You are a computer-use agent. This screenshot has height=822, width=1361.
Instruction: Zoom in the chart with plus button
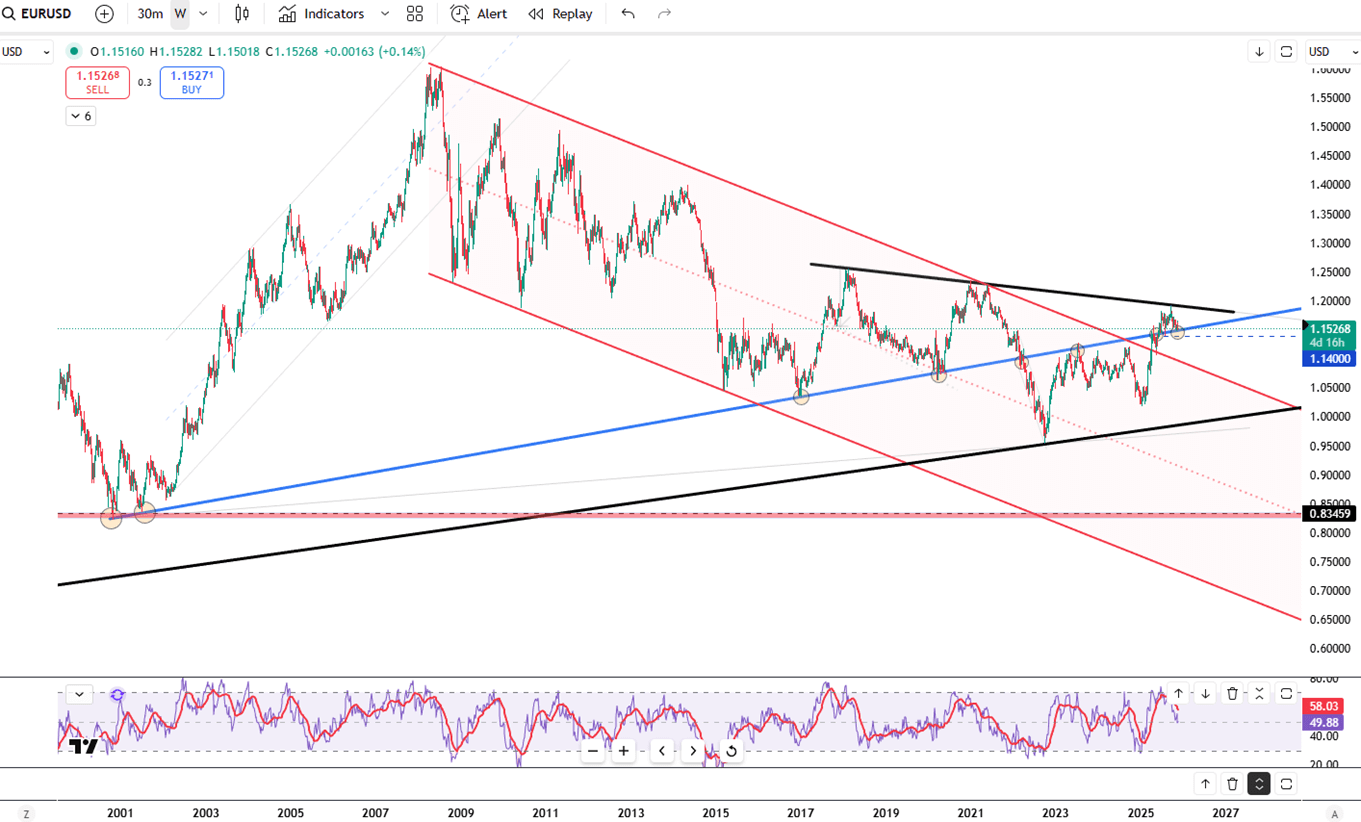tap(624, 751)
